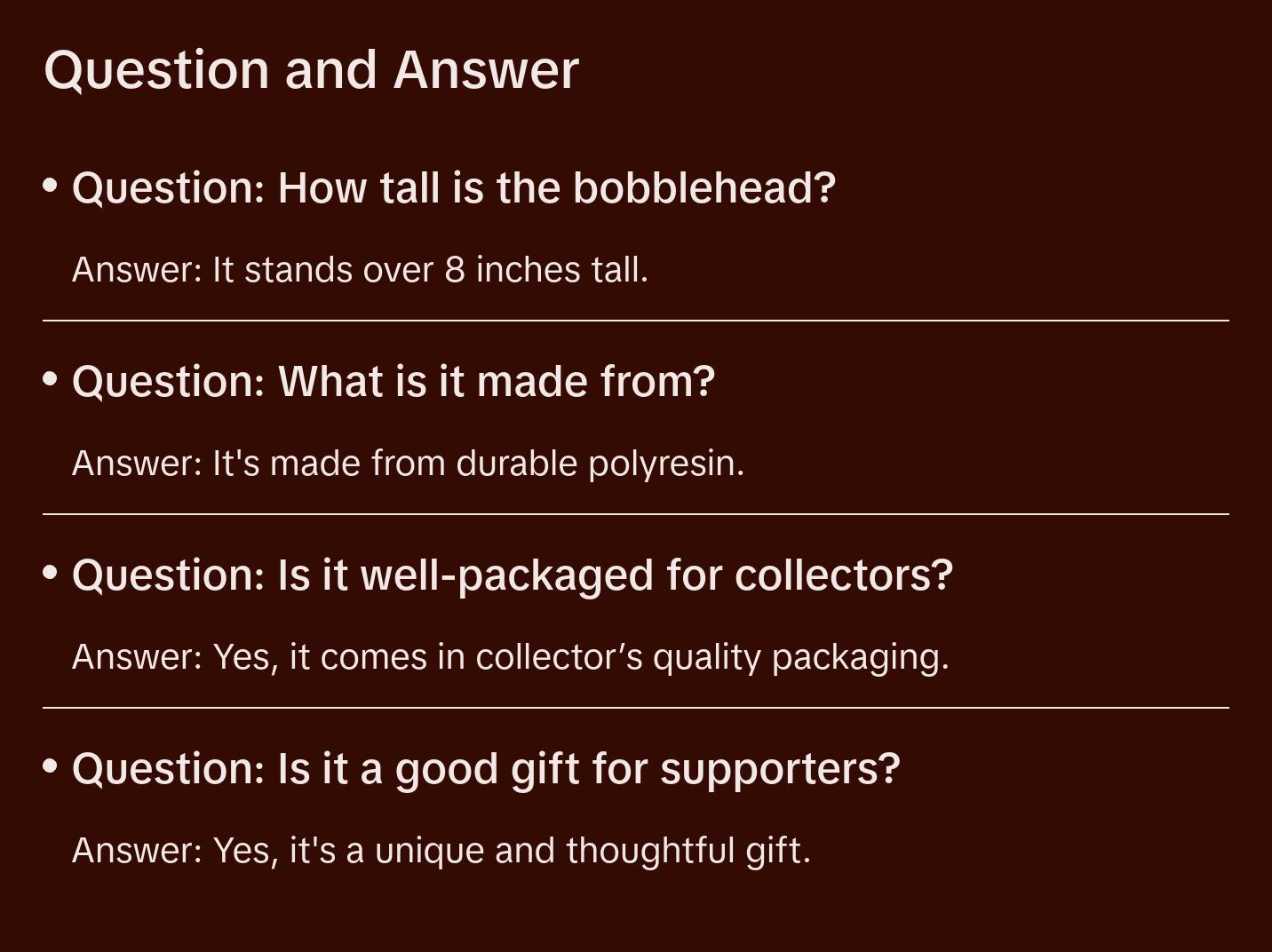The height and width of the screenshot is (952, 1272).
Task: Click the "Question and Answer" heading
Action: (x=311, y=69)
